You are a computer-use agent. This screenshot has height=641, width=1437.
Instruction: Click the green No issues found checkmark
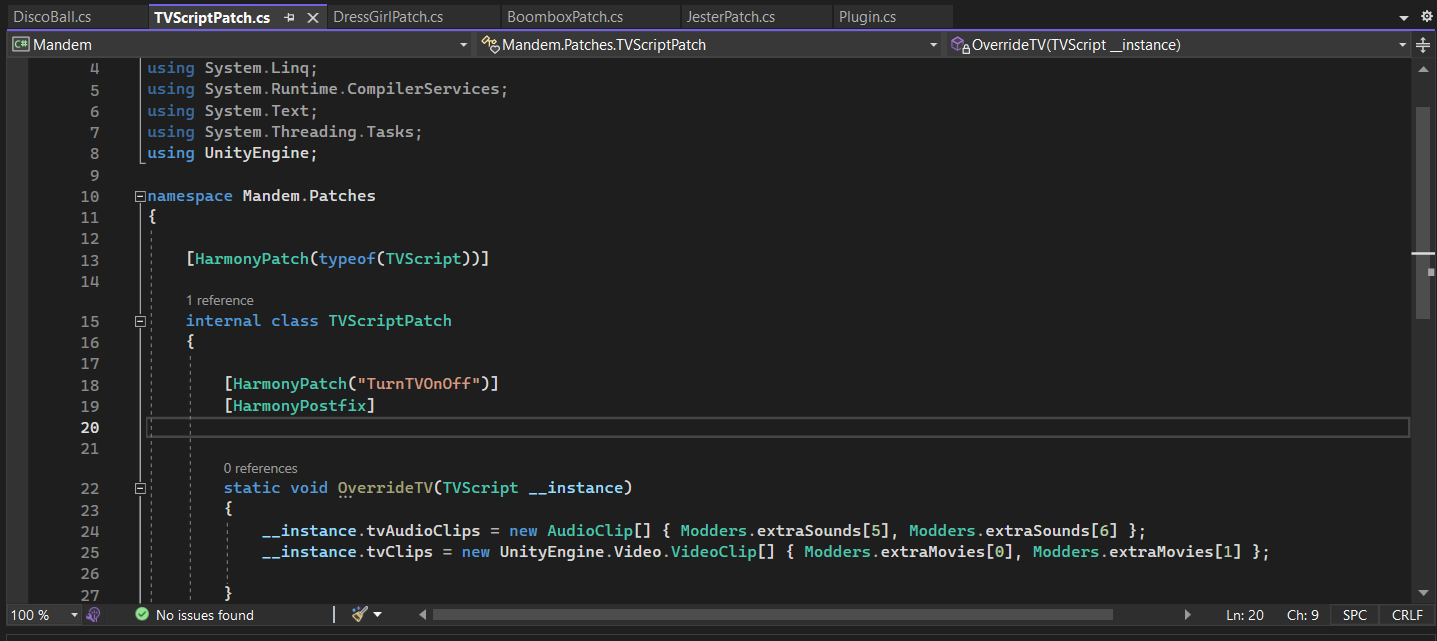click(142, 614)
